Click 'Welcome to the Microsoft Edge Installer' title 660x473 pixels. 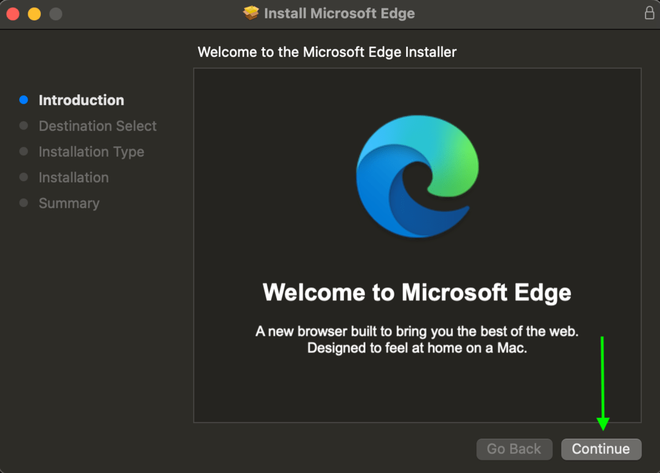point(327,52)
